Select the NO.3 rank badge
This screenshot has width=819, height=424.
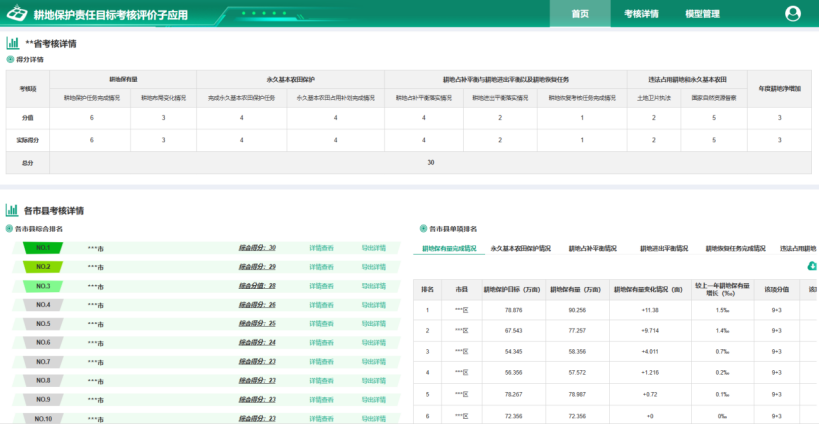(42, 286)
